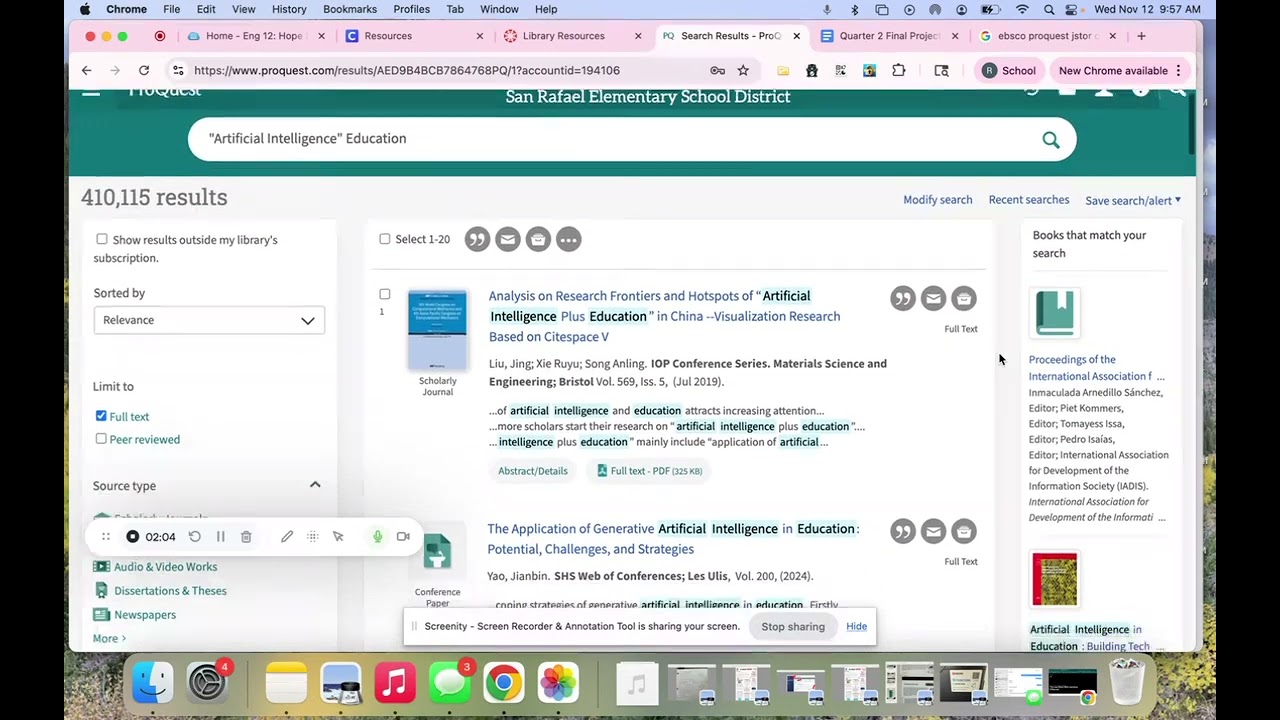Cite the Application of Generative AI article

pos(903,531)
